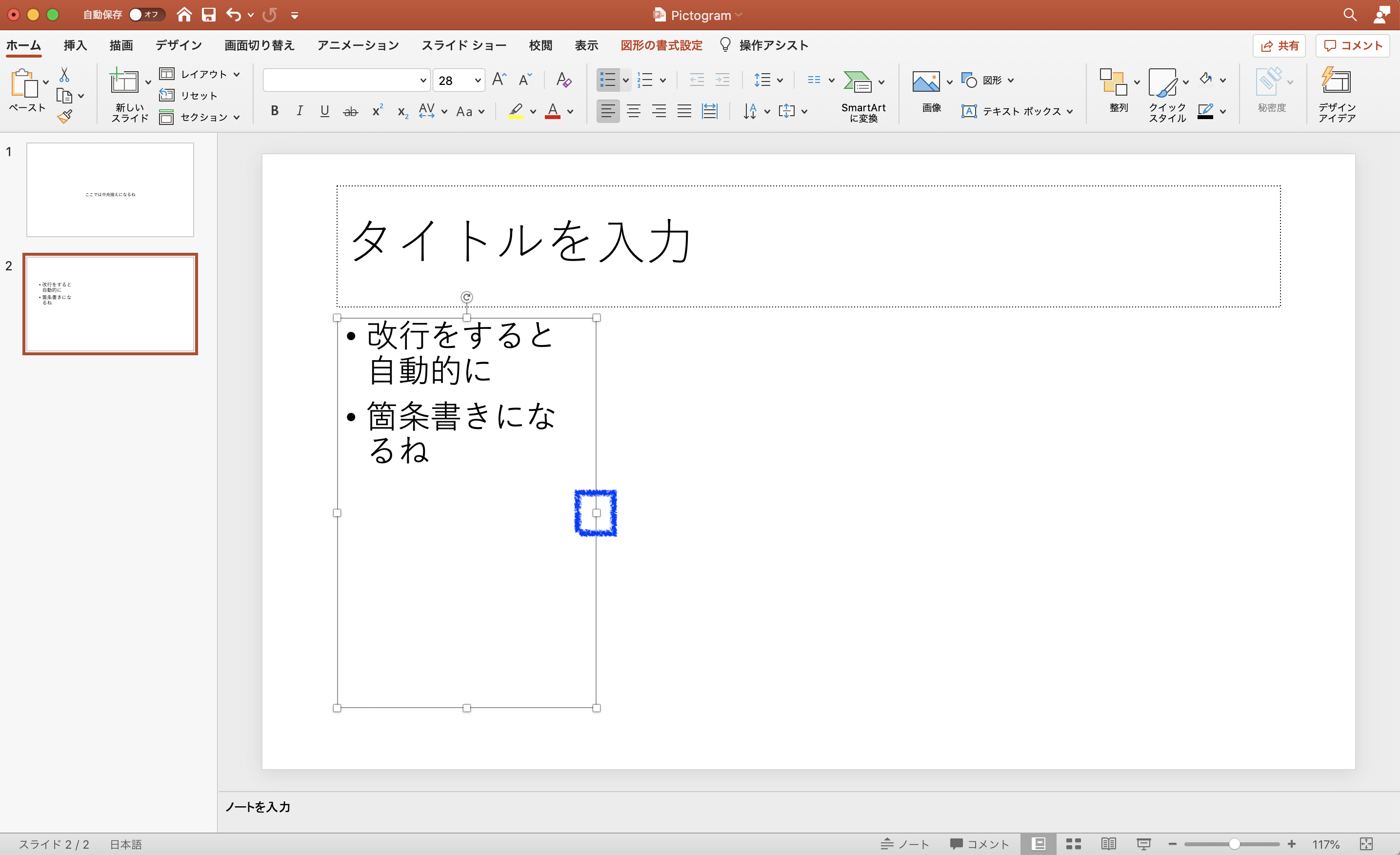Open the 整列 arrange tool
The image size is (1400, 855).
1114,82
